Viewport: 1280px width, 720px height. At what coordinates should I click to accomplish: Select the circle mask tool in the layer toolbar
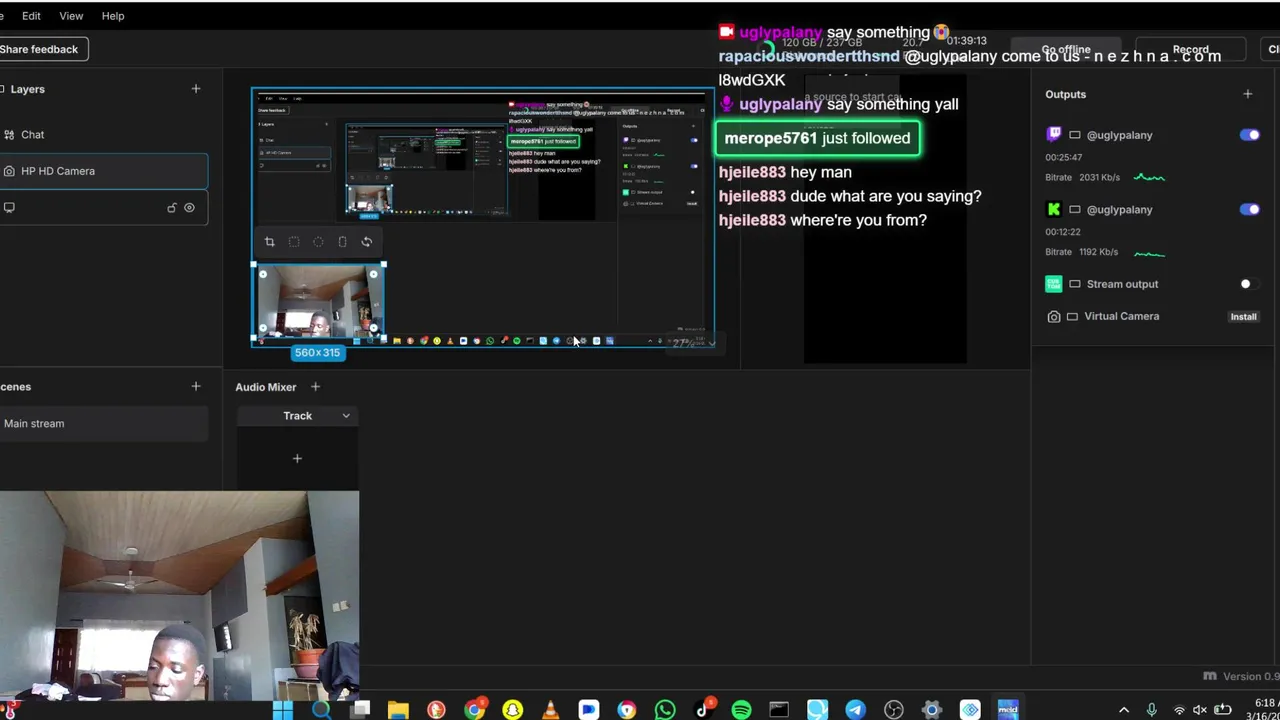[318, 241]
